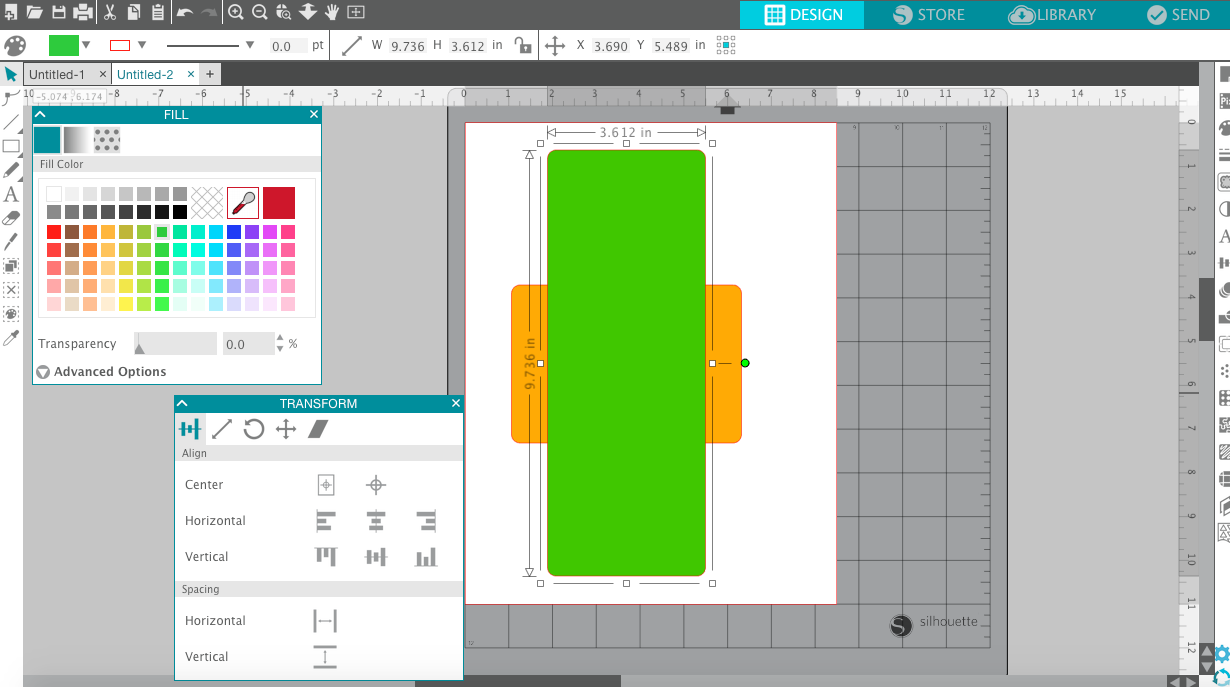
Task: Click the Zoom Out magnifier
Action: point(259,13)
